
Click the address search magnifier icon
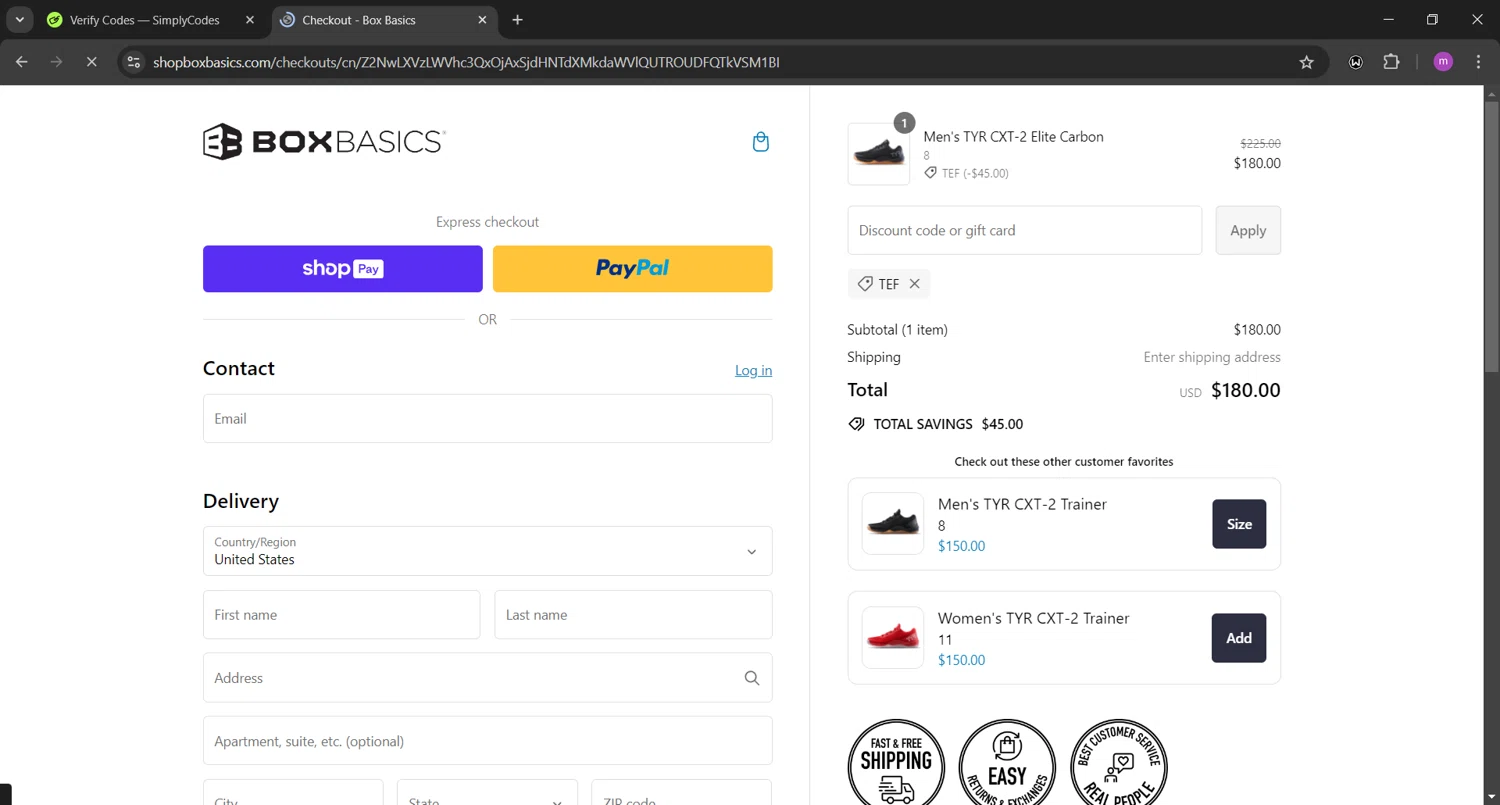click(x=752, y=678)
